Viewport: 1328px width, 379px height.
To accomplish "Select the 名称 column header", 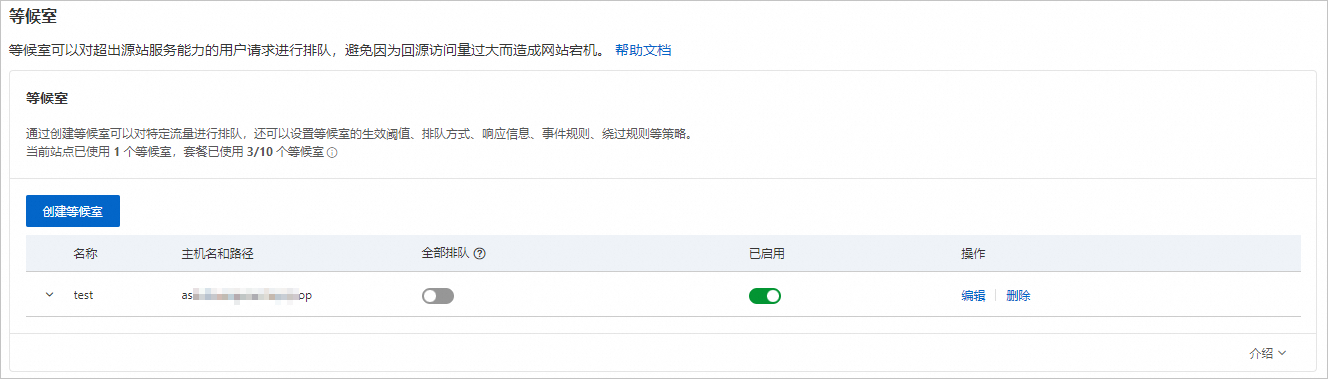I will tap(86, 254).
